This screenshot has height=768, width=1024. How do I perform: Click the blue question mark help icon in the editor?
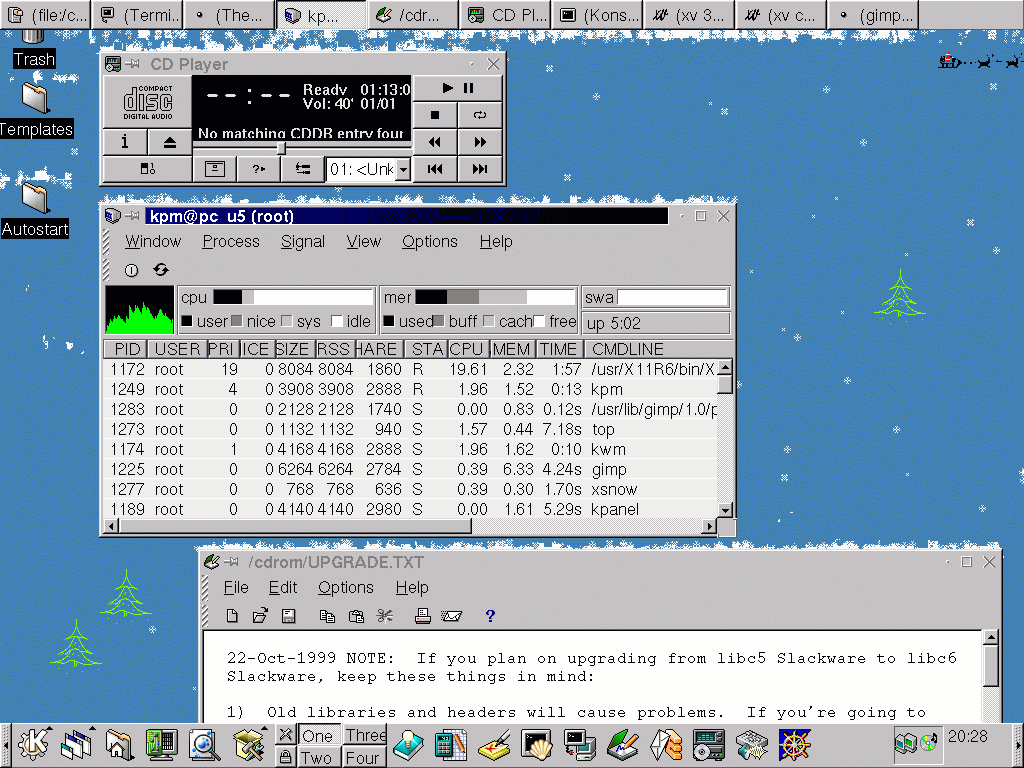pyautogui.click(x=490, y=616)
